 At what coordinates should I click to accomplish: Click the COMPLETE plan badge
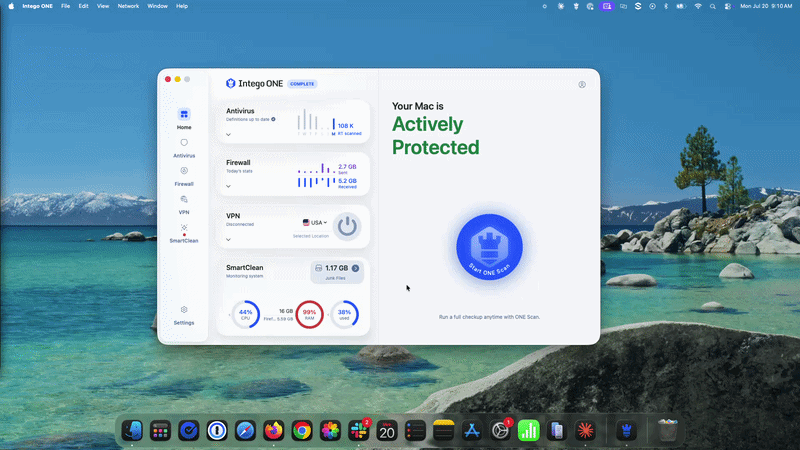coord(302,84)
